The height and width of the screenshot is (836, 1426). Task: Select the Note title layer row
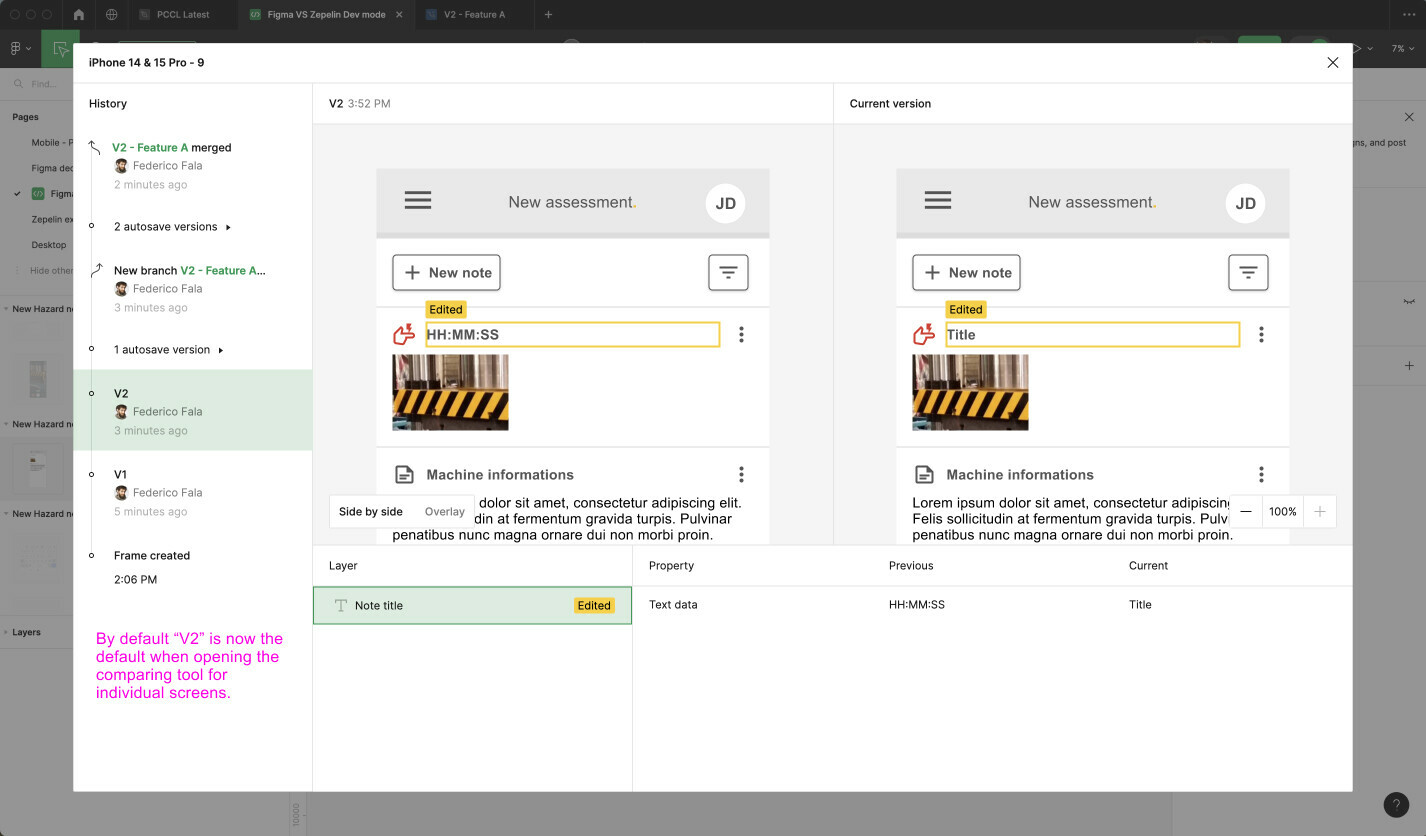click(472, 605)
